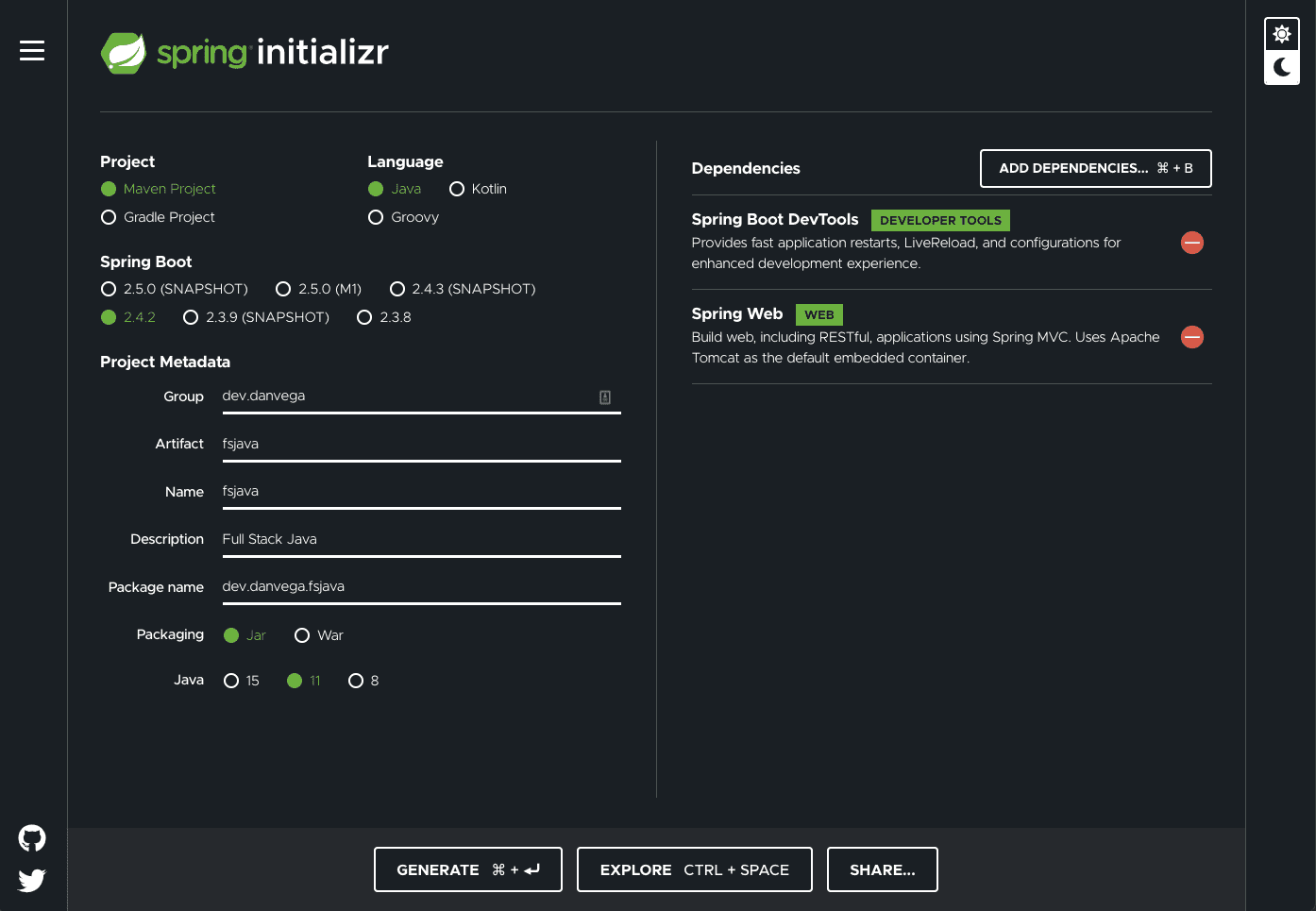Open the Add Dependencies dialog
The width and height of the screenshot is (1316, 911).
click(1095, 168)
